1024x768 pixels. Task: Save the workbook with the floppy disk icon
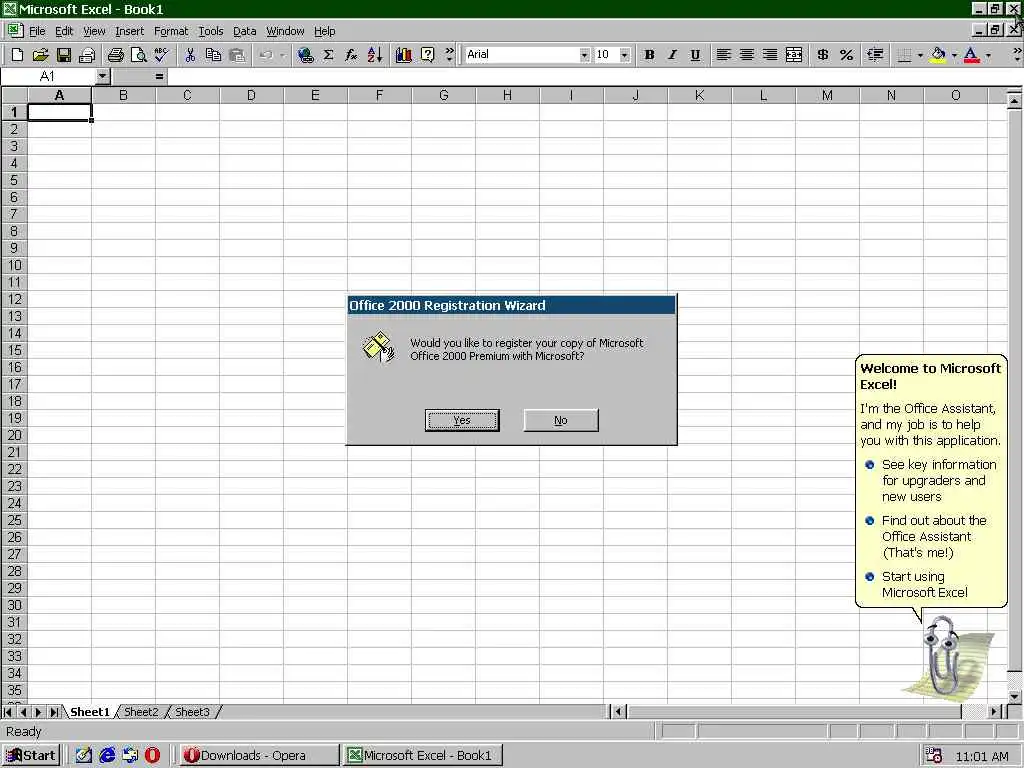pos(63,55)
